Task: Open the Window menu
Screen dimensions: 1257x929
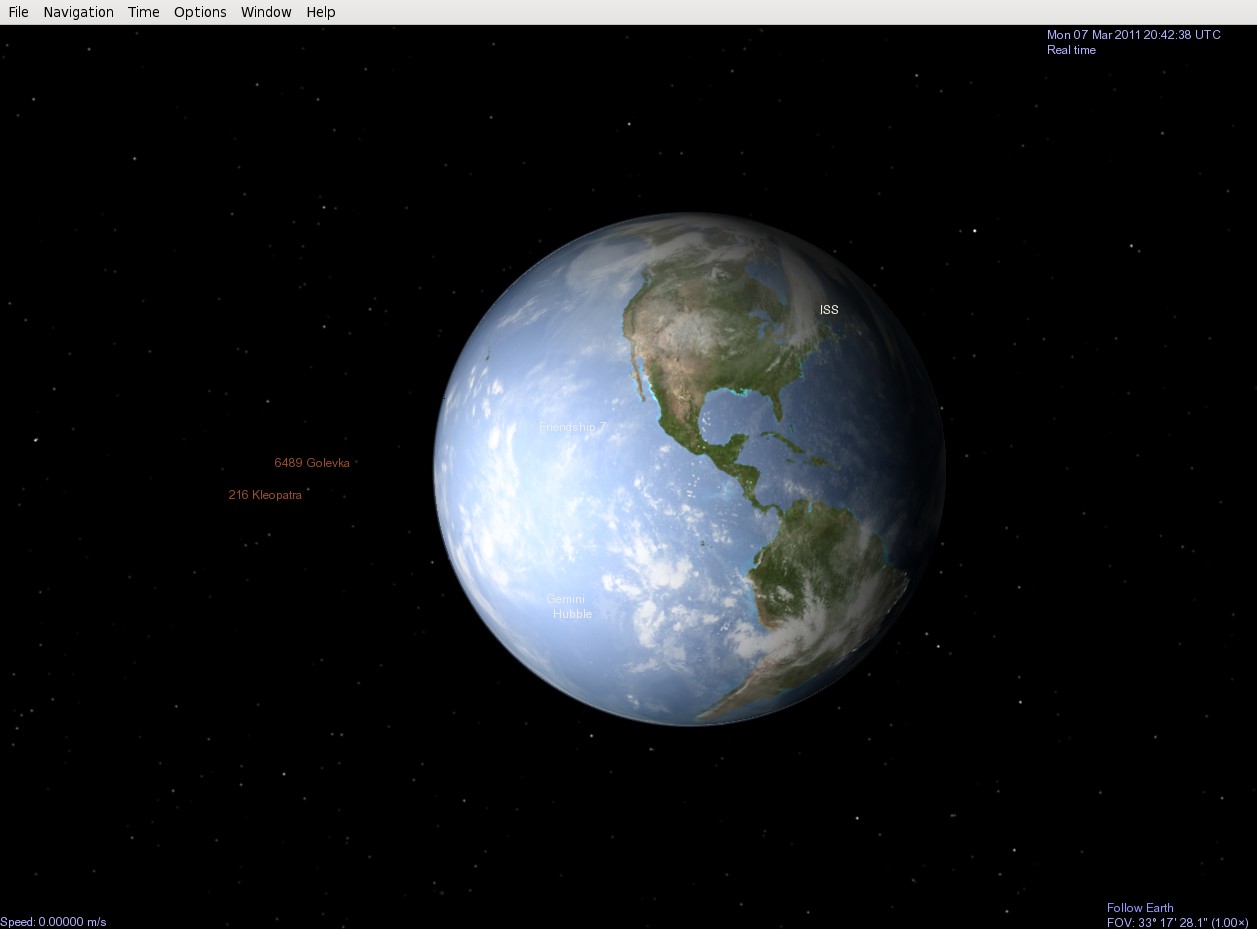Action: [x=266, y=12]
